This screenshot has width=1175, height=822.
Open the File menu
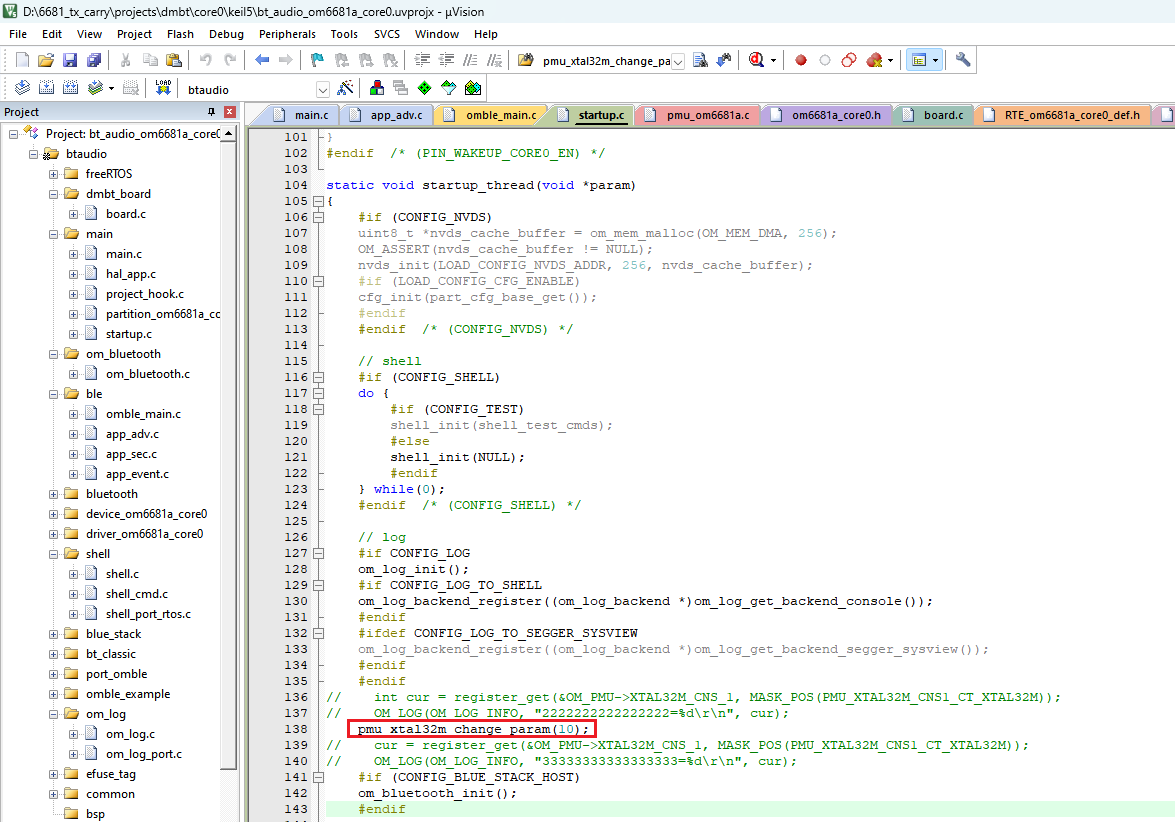point(18,34)
